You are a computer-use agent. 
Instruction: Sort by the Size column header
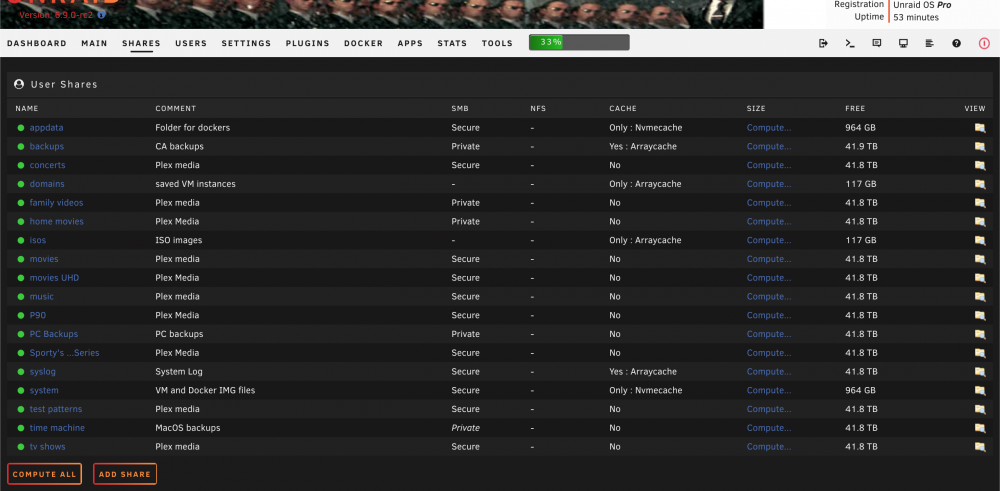(x=756, y=109)
